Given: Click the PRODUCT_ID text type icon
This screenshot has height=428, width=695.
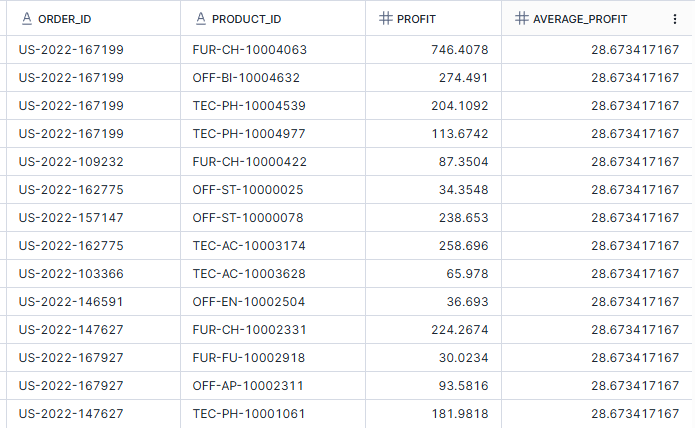Looking at the screenshot, I should [x=202, y=19].
